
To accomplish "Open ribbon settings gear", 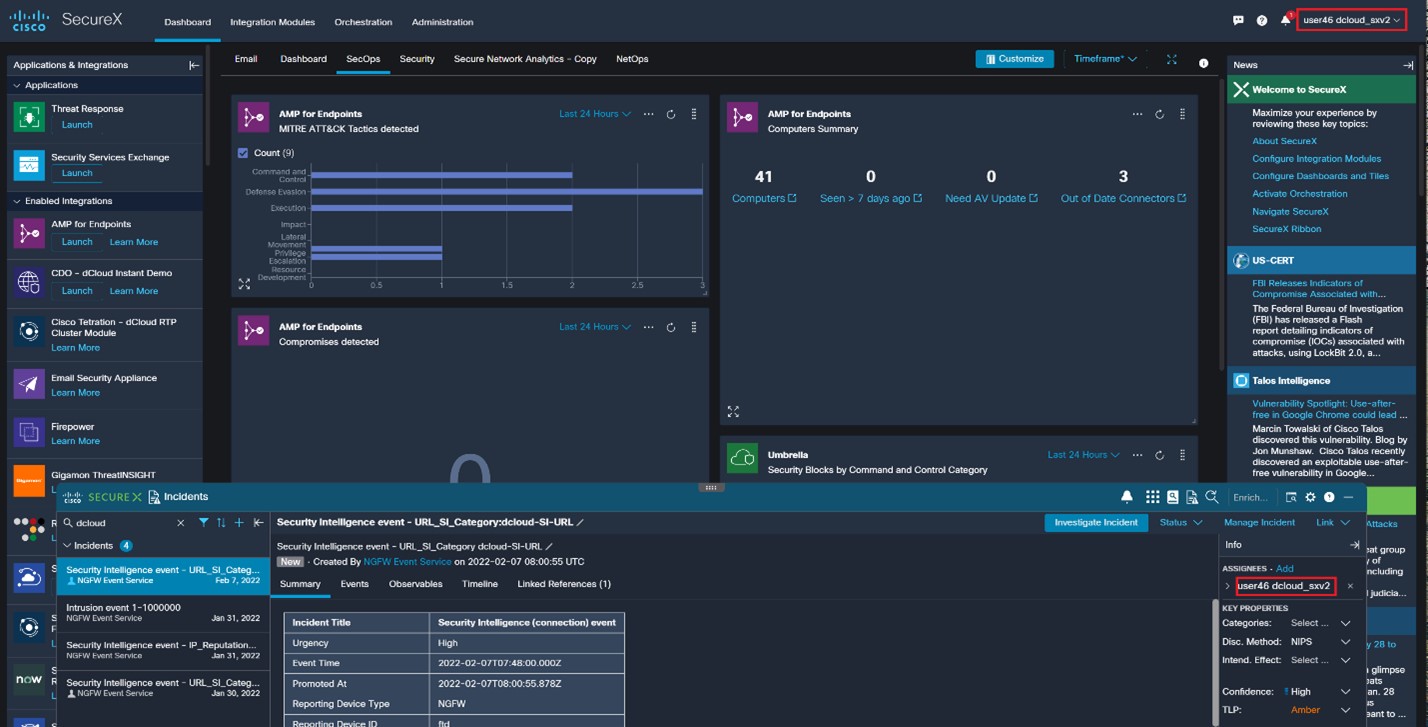I will 1310,496.
